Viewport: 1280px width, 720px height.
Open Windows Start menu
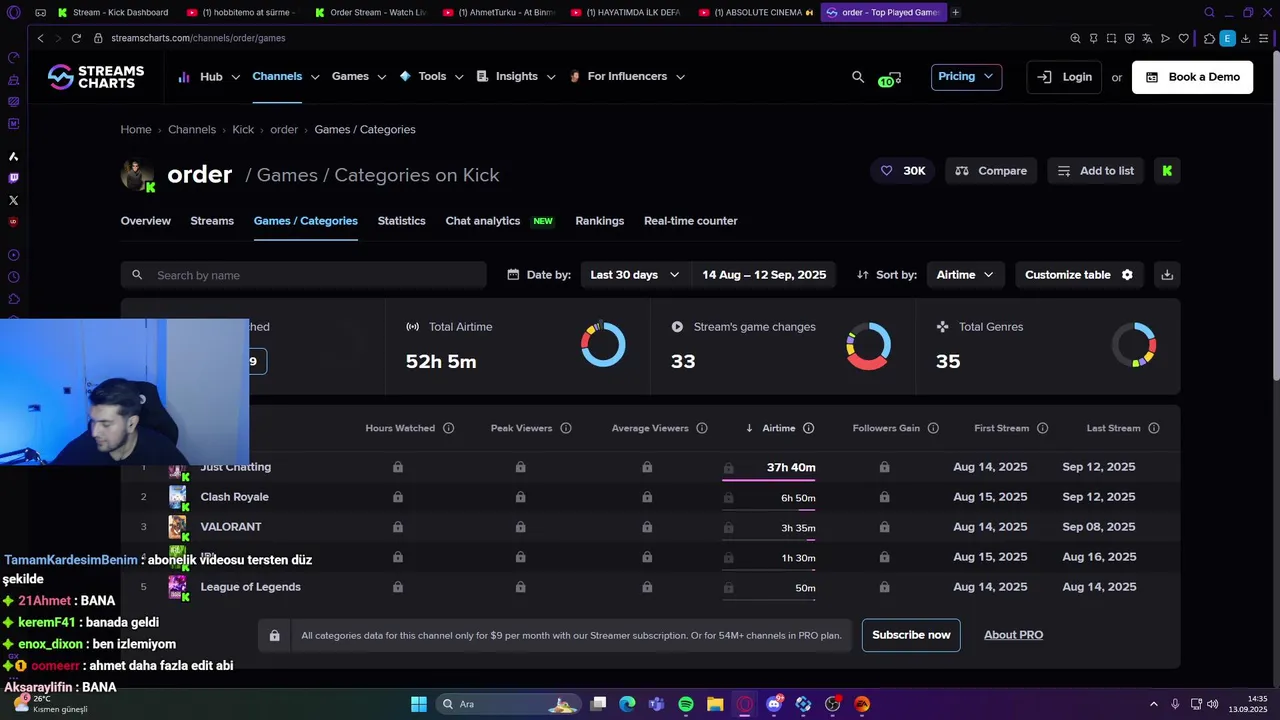tap(419, 704)
